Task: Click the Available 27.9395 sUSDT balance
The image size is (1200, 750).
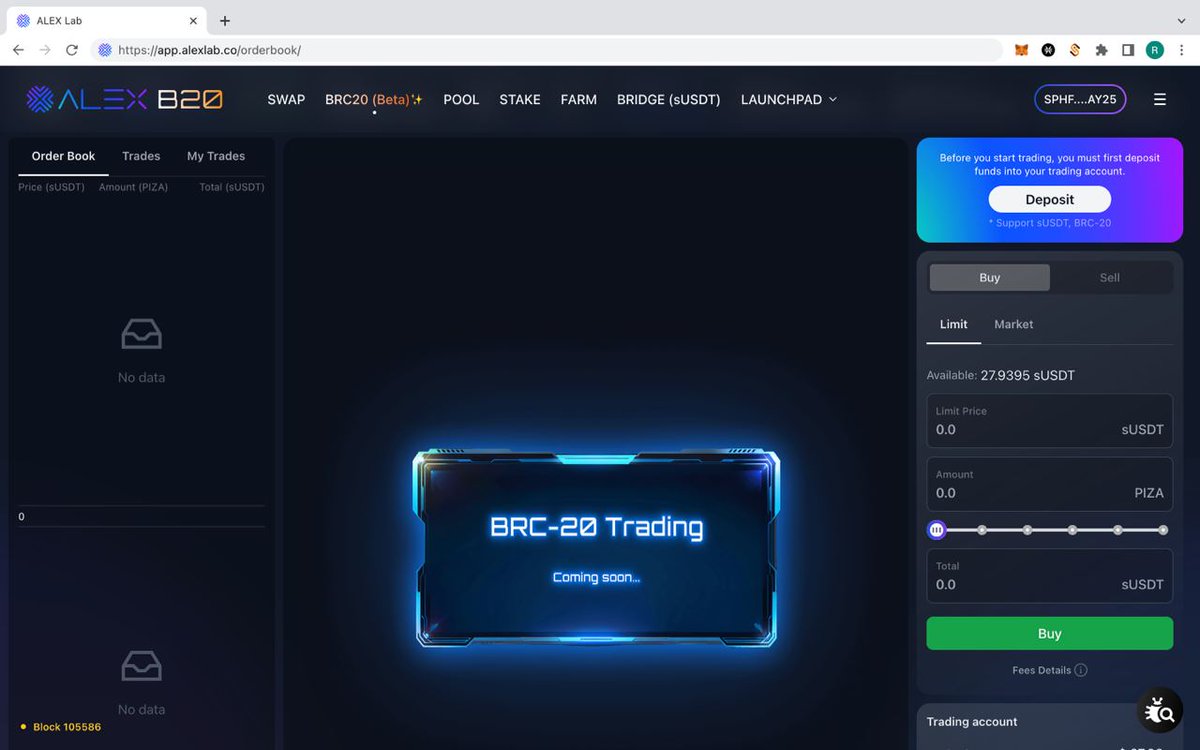Action: (1001, 375)
